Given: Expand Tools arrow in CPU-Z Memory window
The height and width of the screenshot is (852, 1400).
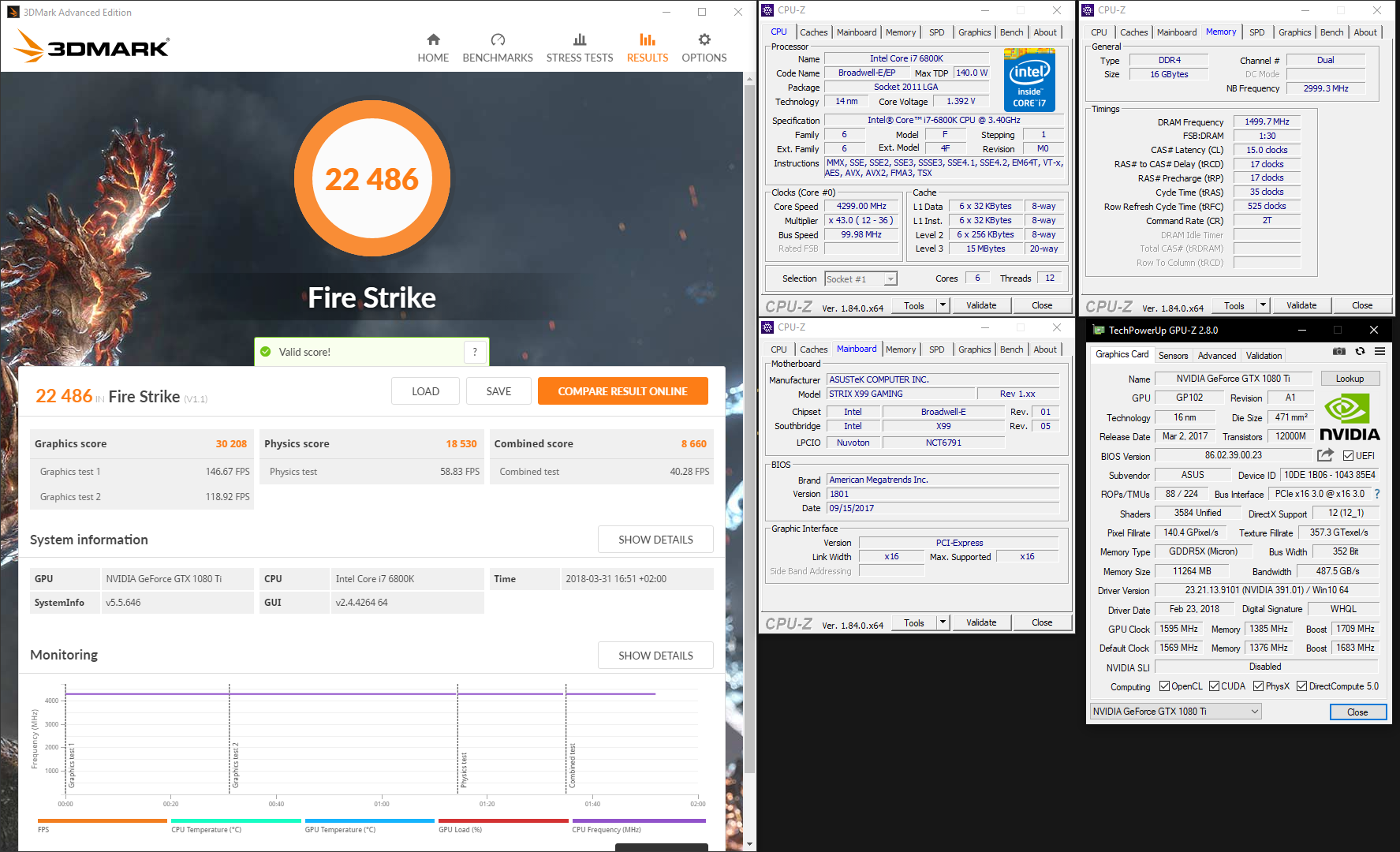Looking at the screenshot, I should pos(1263,305).
